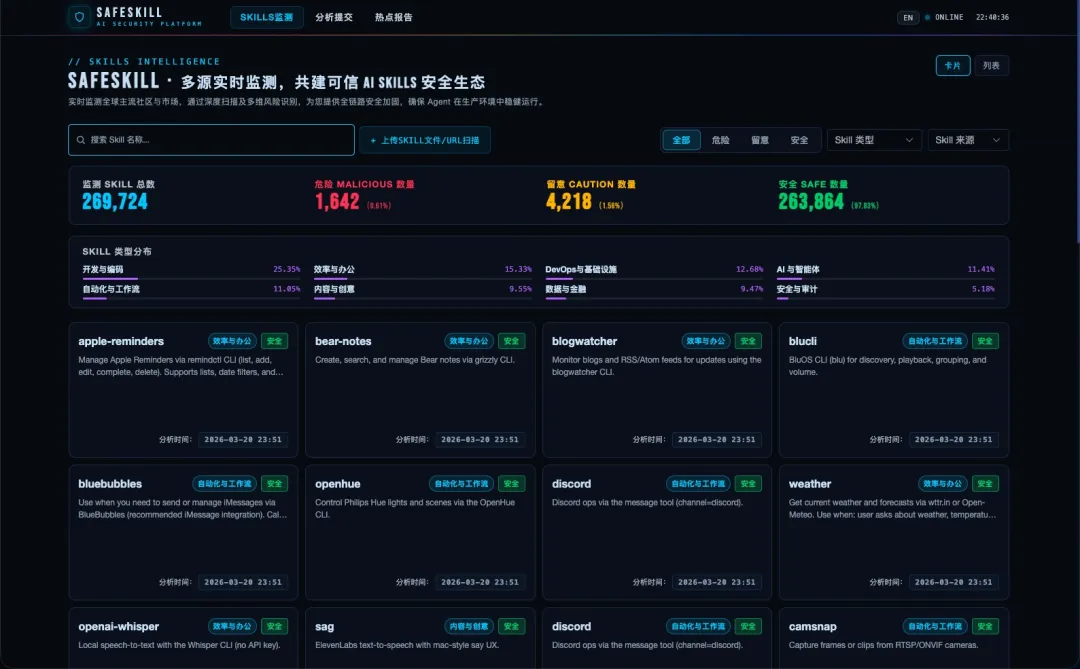Open the blucli skill card
1080x669 pixels.
(894, 390)
